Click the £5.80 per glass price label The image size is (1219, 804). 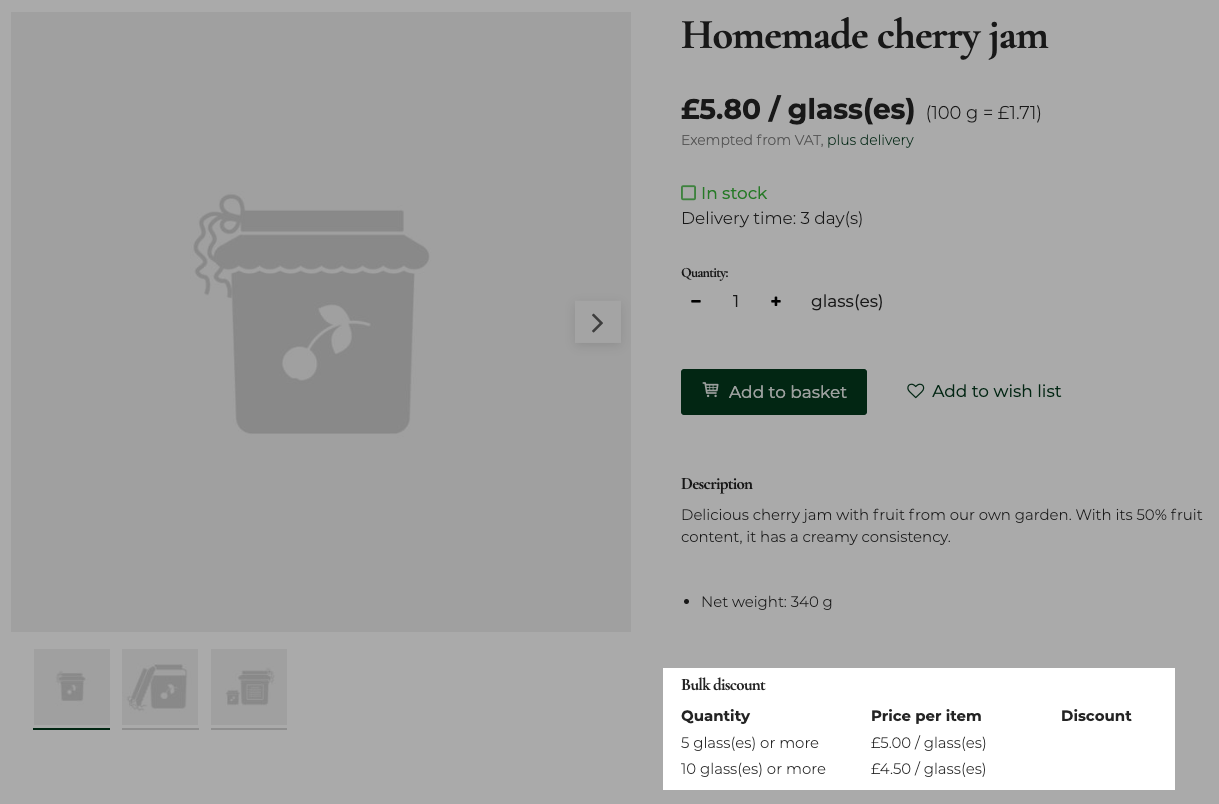(797, 109)
